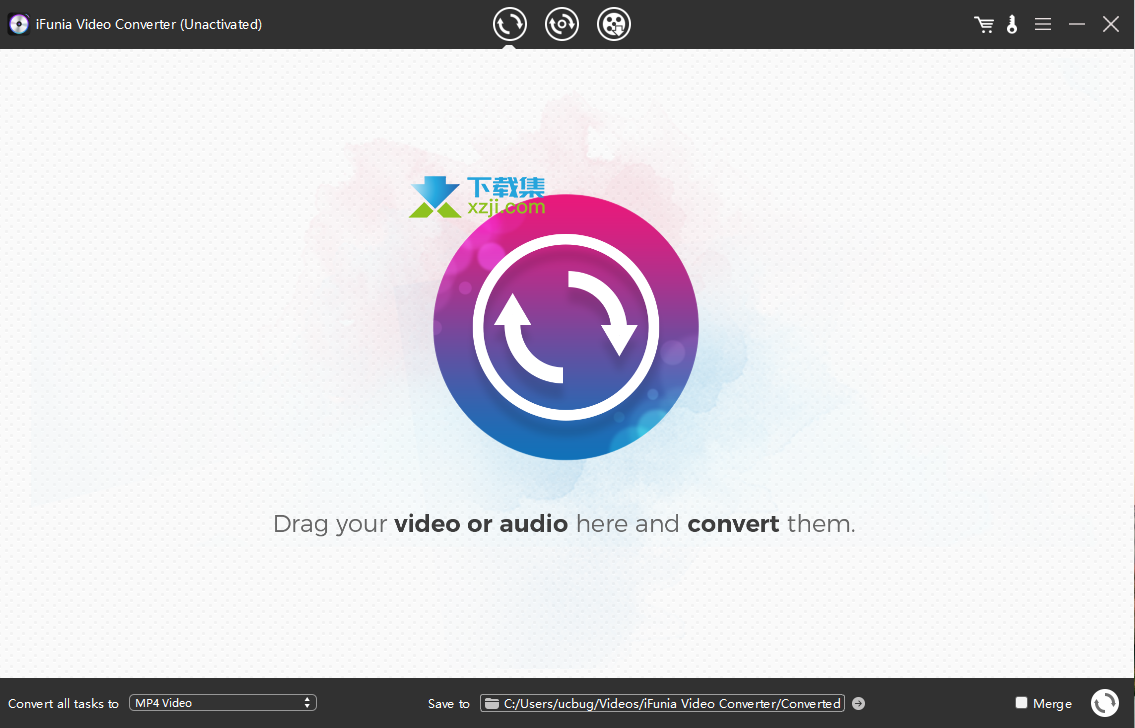Close the iFunia Video Converter window
Image resolution: width=1135 pixels, height=728 pixels.
(x=1111, y=24)
